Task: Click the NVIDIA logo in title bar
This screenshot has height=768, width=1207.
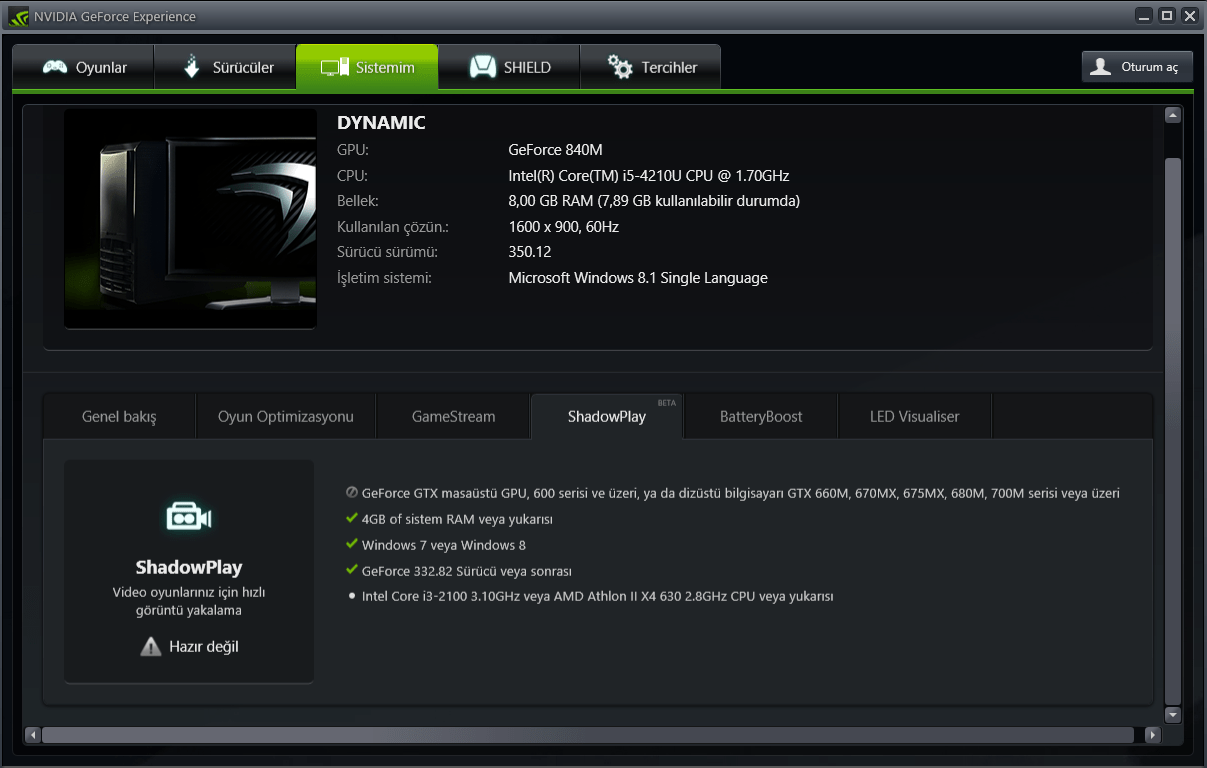Action: (18, 16)
